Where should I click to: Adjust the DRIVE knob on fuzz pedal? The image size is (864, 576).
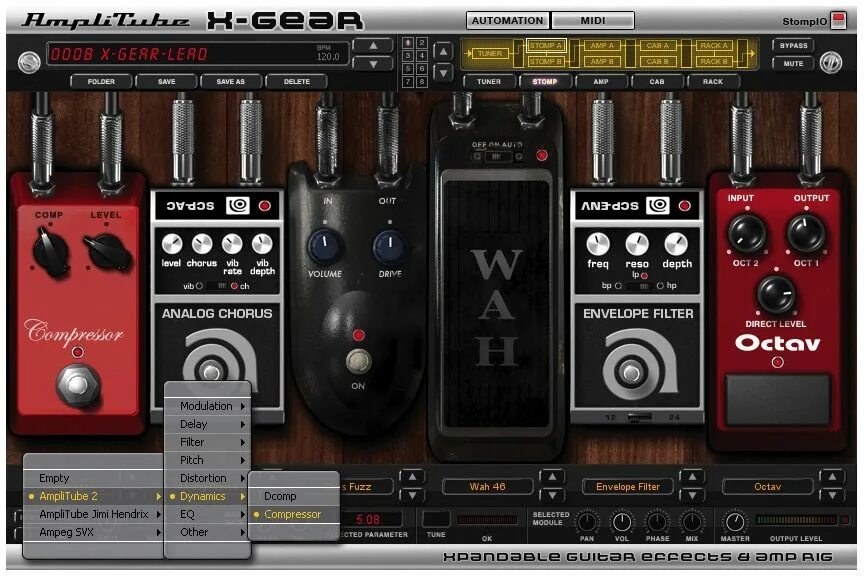pos(390,246)
